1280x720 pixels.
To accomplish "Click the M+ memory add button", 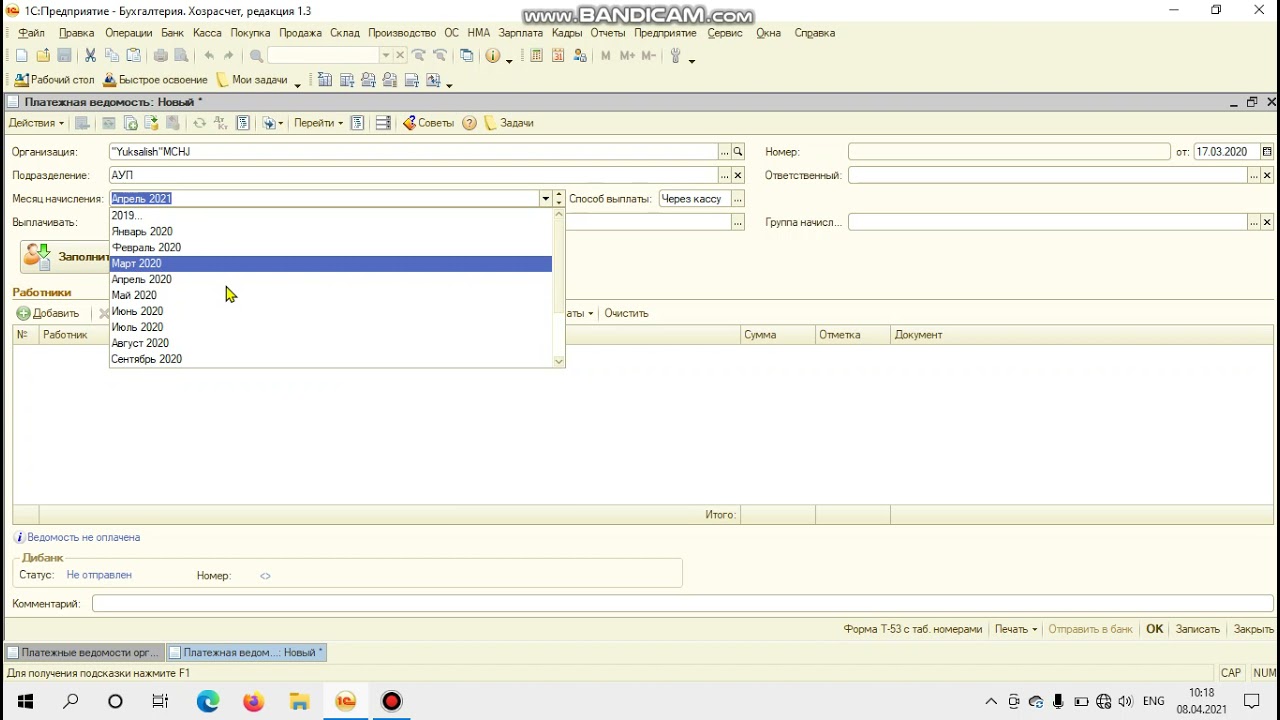I will pyautogui.click(x=628, y=56).
